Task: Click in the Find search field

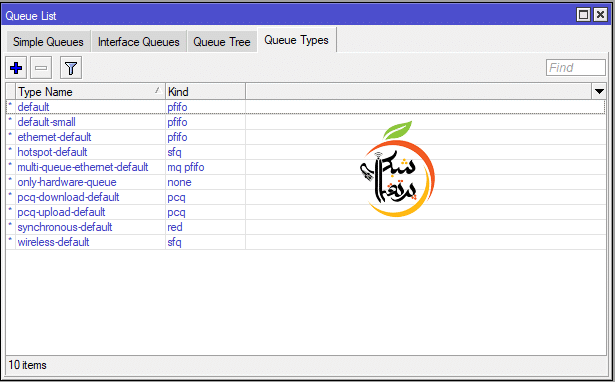Action: [x=575, y=67]
